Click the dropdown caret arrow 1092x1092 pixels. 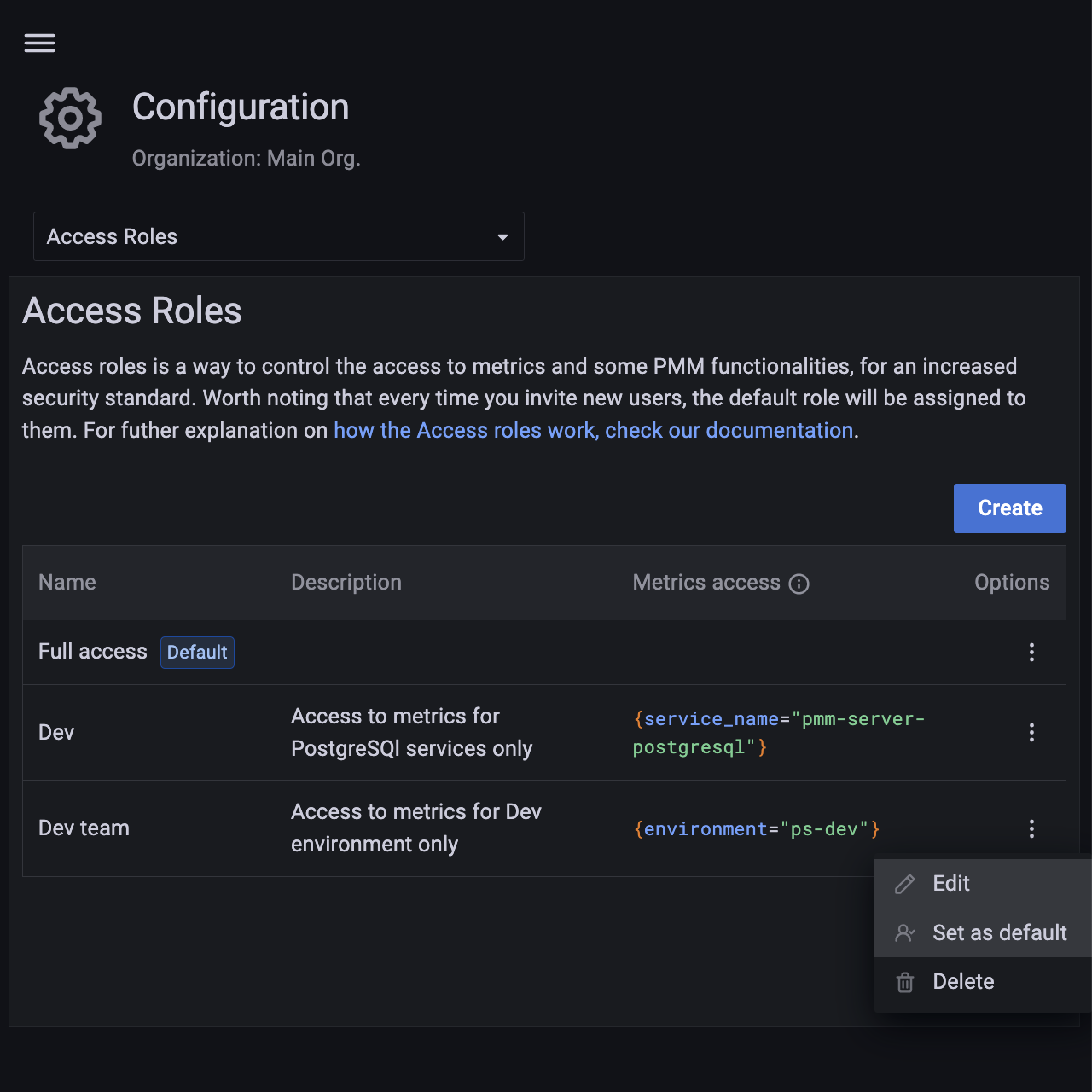click(502, 237)
